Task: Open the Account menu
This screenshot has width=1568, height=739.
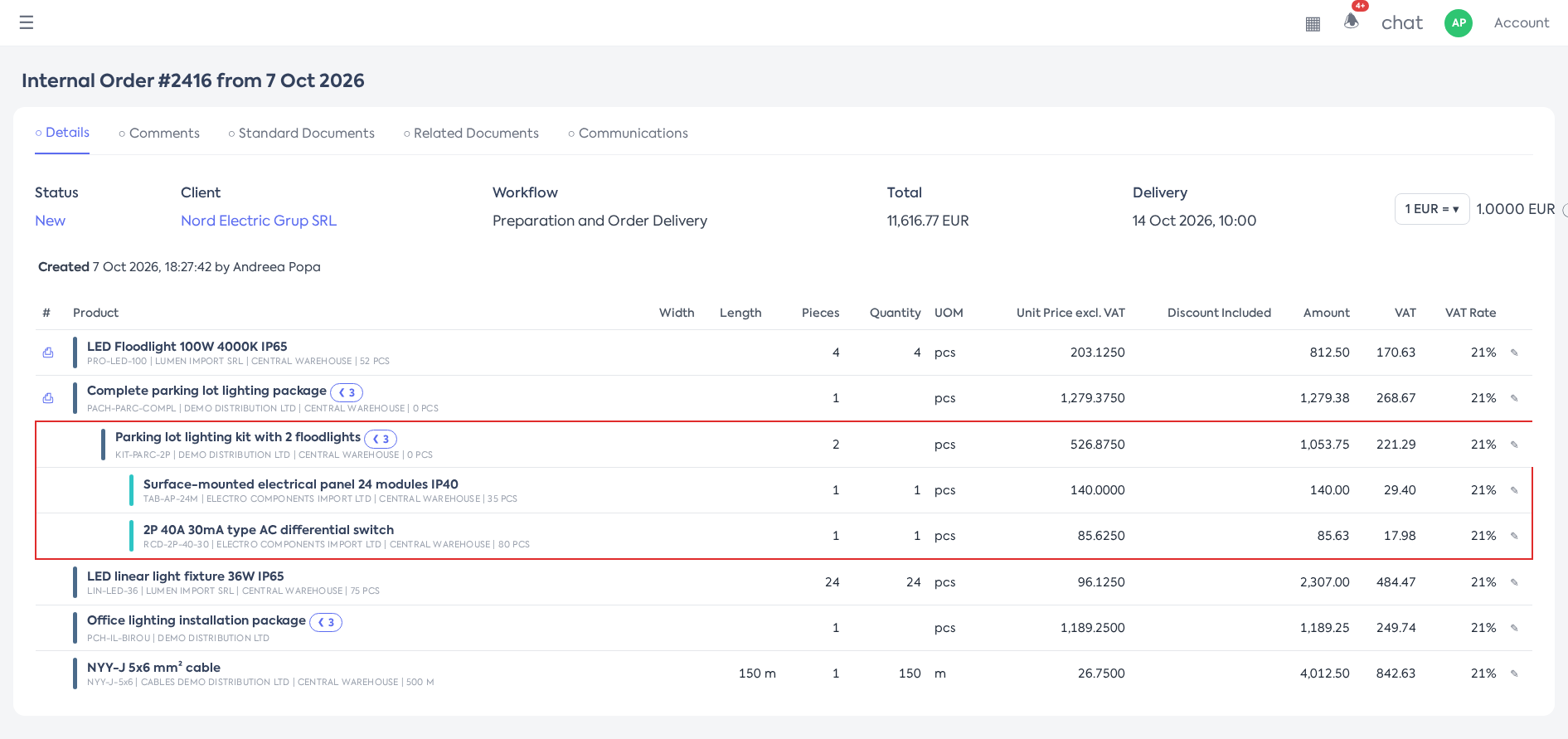Action: coord(1522,23)
